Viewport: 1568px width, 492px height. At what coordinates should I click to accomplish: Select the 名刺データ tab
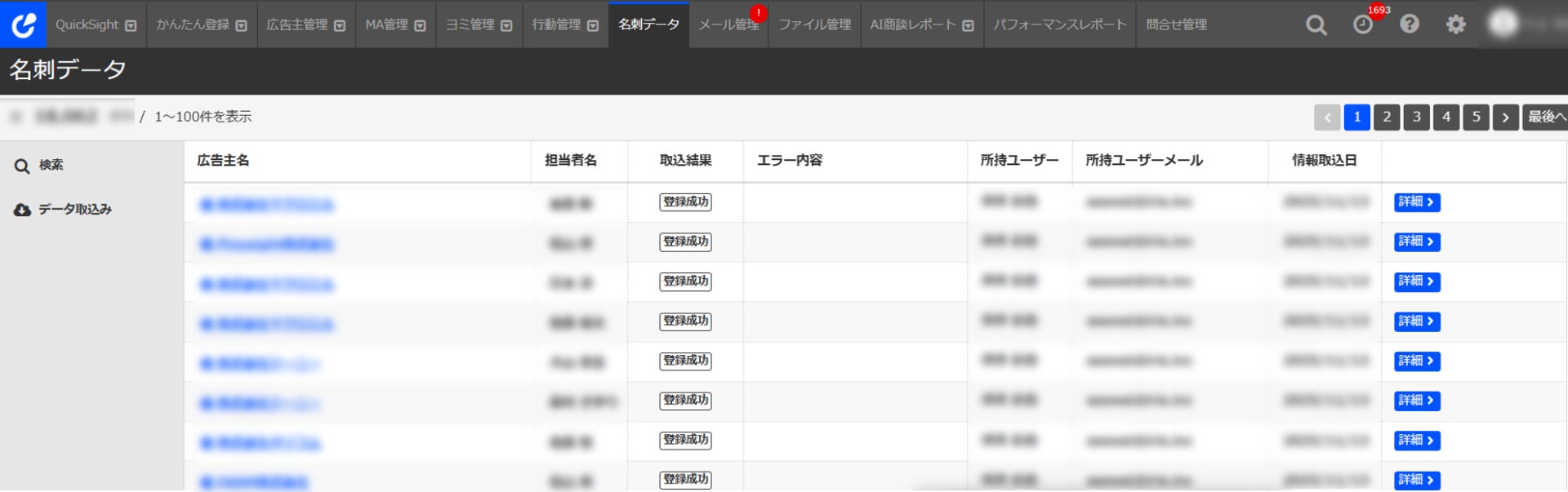click(648, 24)
